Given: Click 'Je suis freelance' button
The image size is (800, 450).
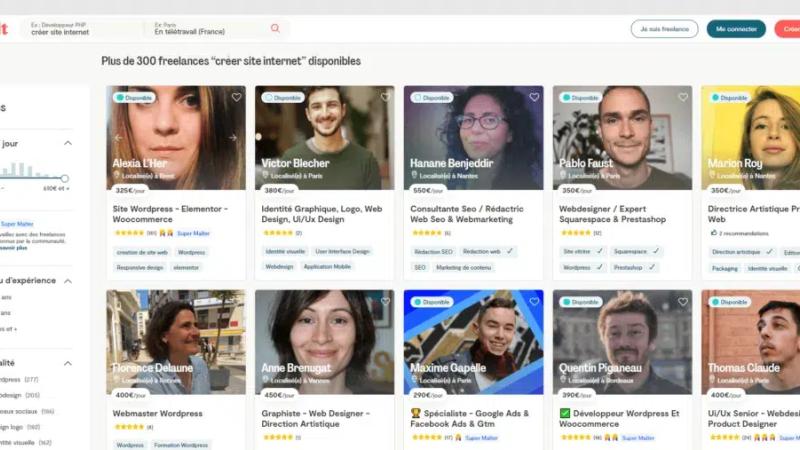Looking at the screenshot, I should 664,29.
